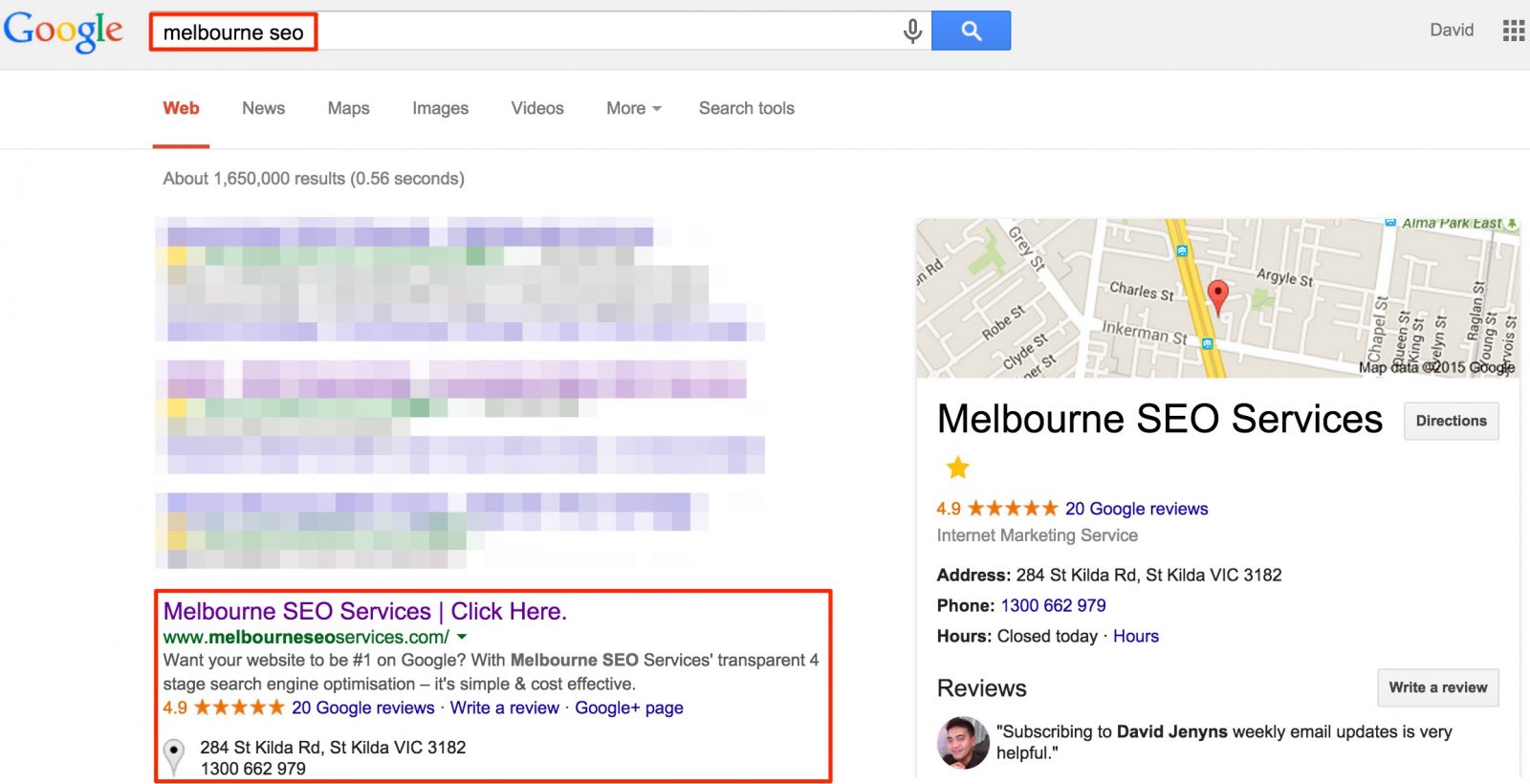This screenshot has width=1530, height=784.
Task: Click the Write a review button
Action: [1437, 687]
